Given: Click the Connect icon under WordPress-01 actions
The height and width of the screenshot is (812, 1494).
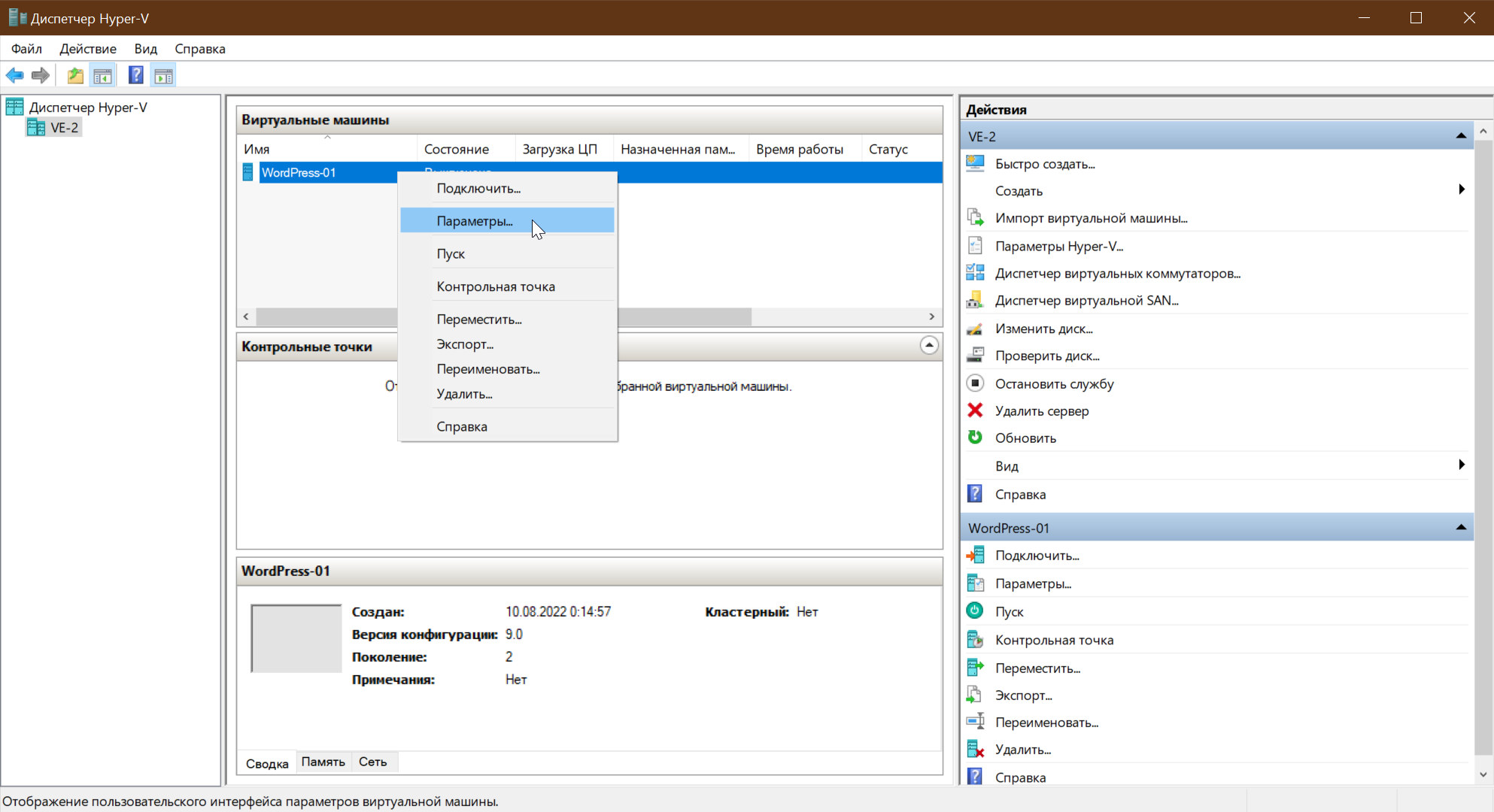Looking at the screenshot, I should click(x=975, y=556).
